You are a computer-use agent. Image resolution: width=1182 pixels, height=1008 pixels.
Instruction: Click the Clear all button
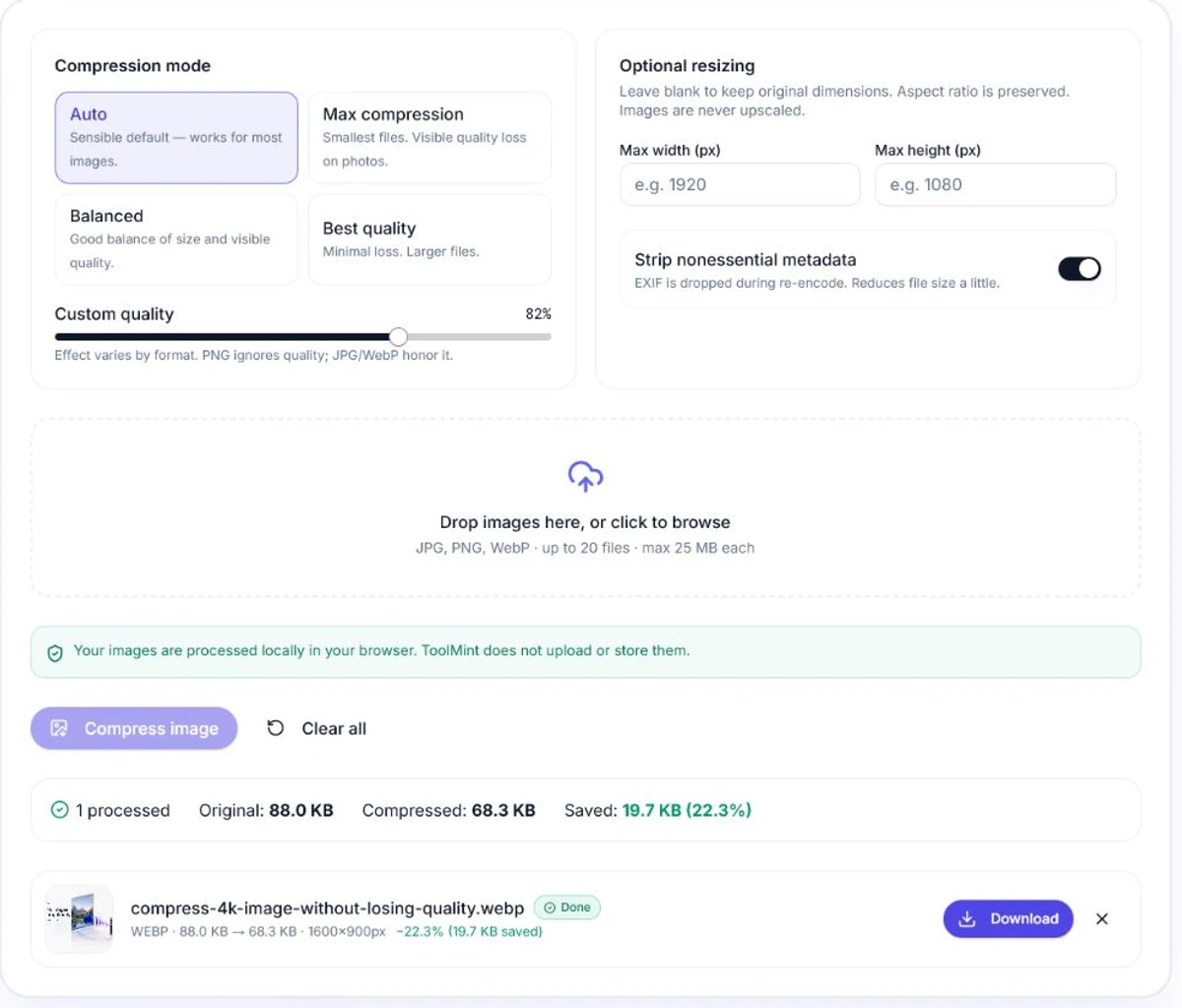click(x=316, y=728)
